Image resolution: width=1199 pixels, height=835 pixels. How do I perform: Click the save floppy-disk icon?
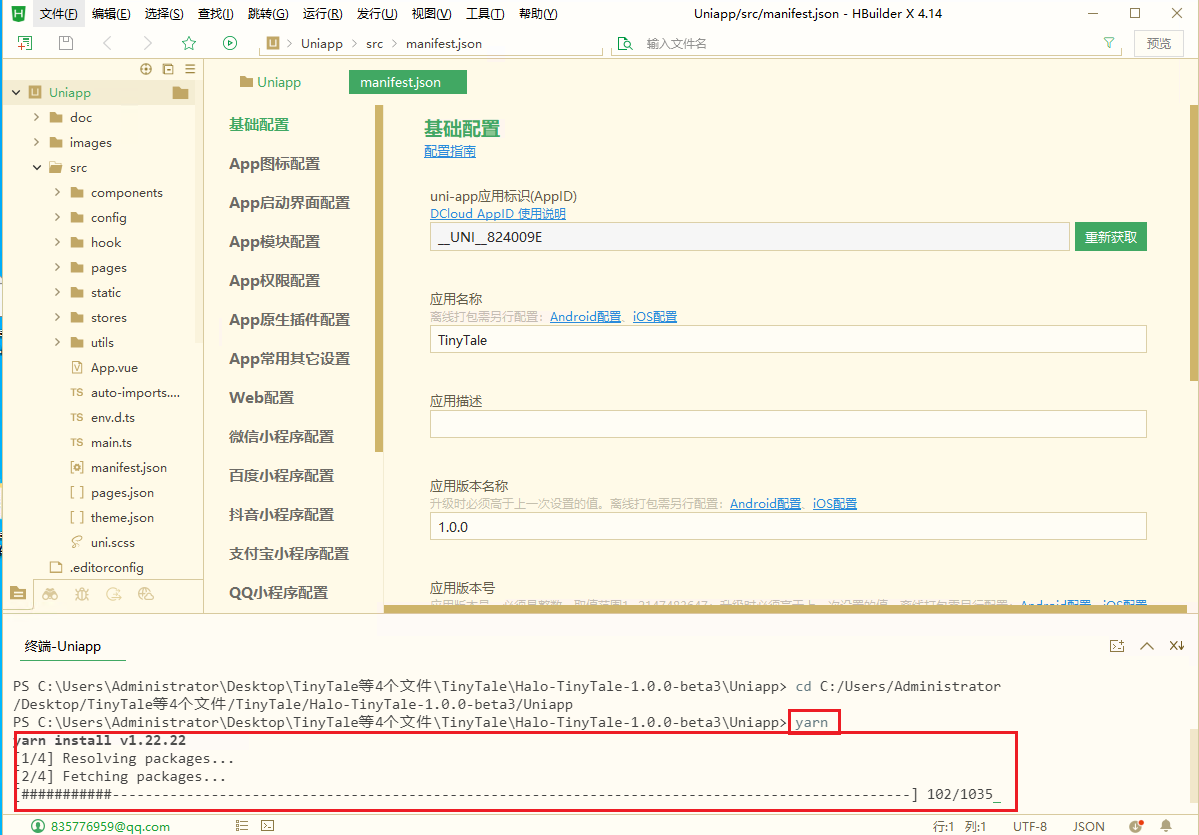(x=66, y=43)
